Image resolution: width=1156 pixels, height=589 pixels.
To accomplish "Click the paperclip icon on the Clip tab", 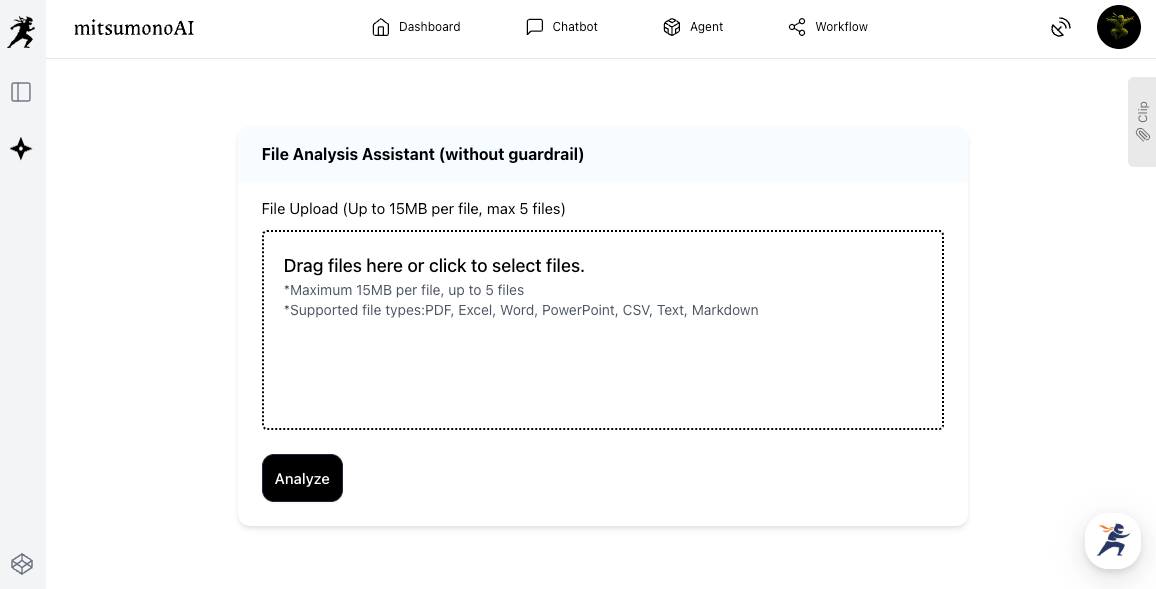I will [1142, 134].
